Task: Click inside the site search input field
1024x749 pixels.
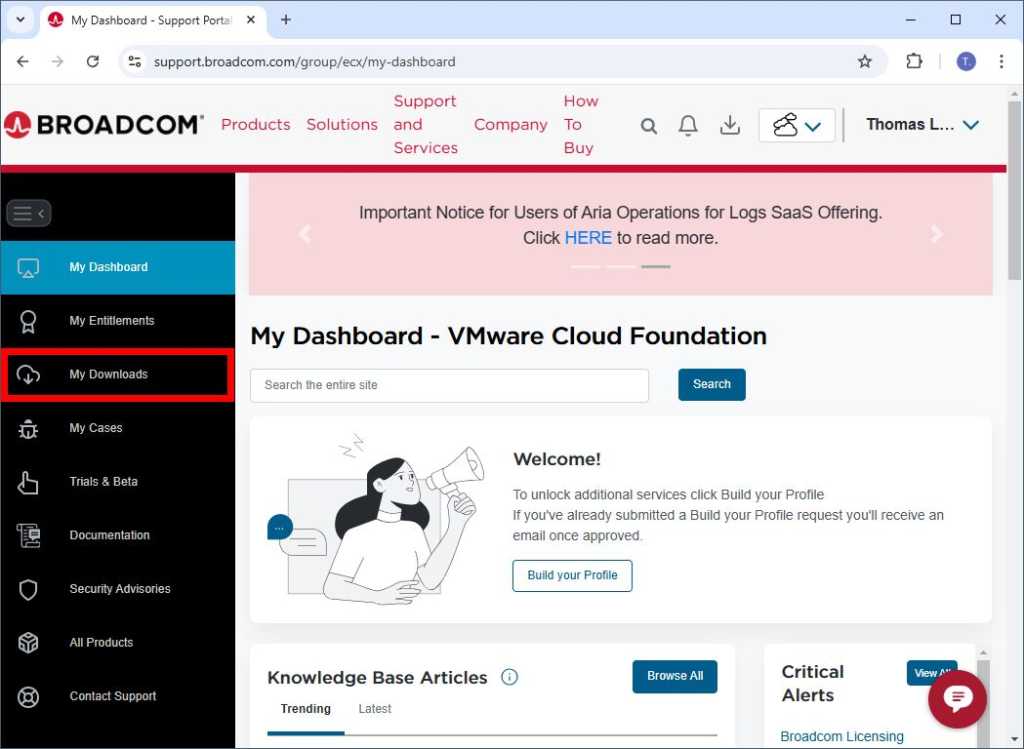Action: (x=449, y=384)
